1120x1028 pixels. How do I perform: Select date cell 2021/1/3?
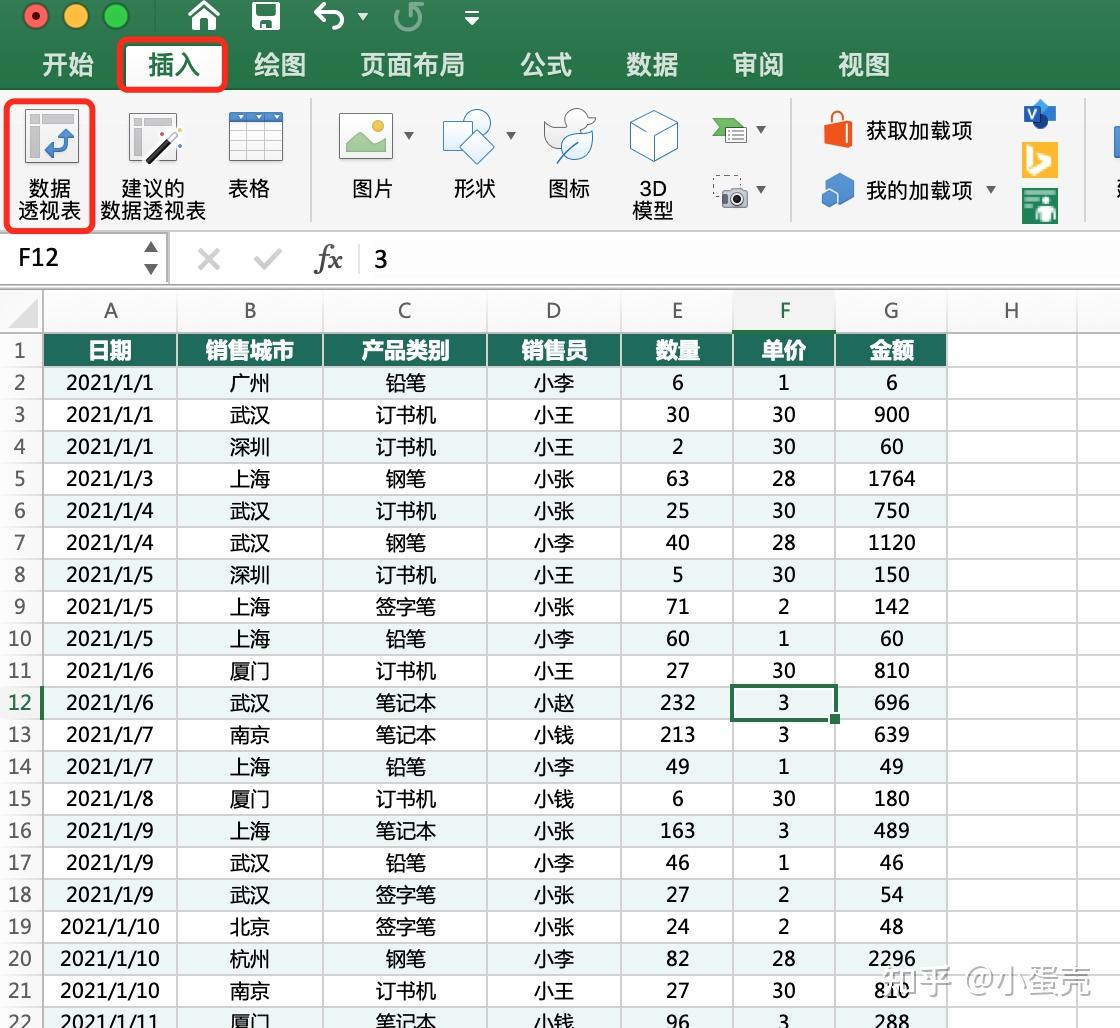(110, 479)
